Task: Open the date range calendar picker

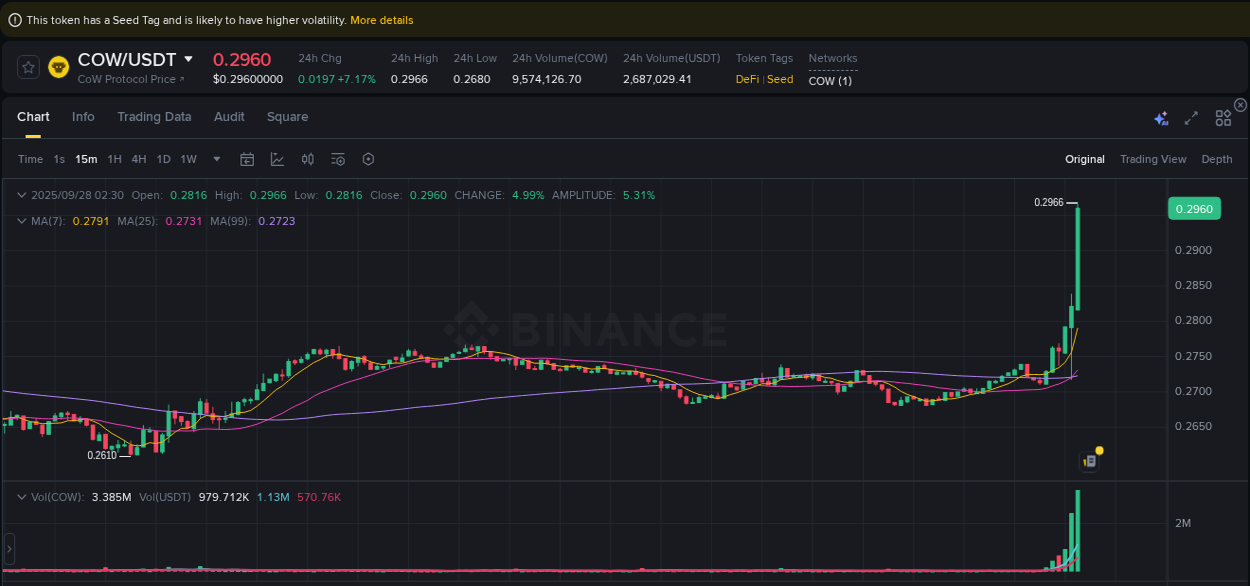Action: 247,159
